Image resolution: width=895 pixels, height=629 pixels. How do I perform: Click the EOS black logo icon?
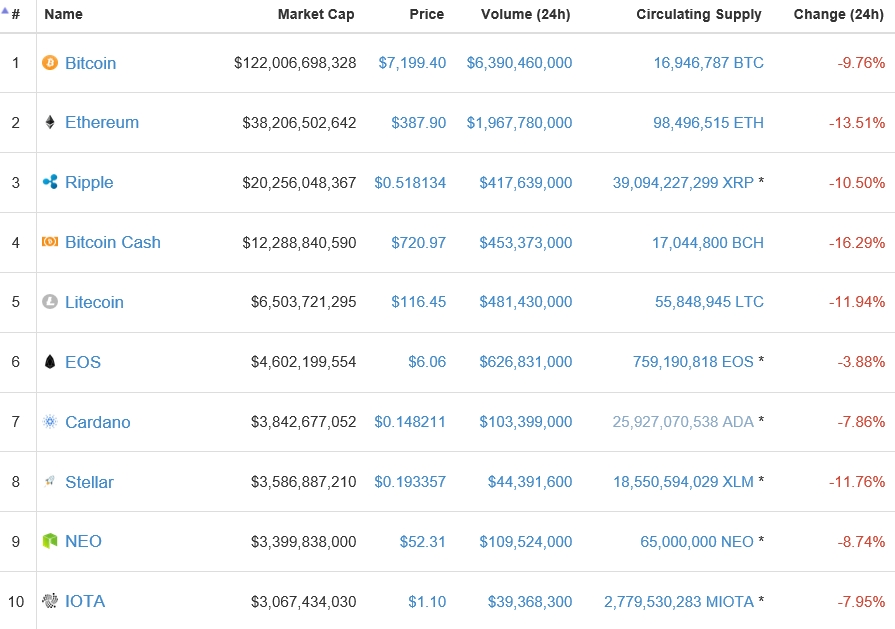coord(50,362)
